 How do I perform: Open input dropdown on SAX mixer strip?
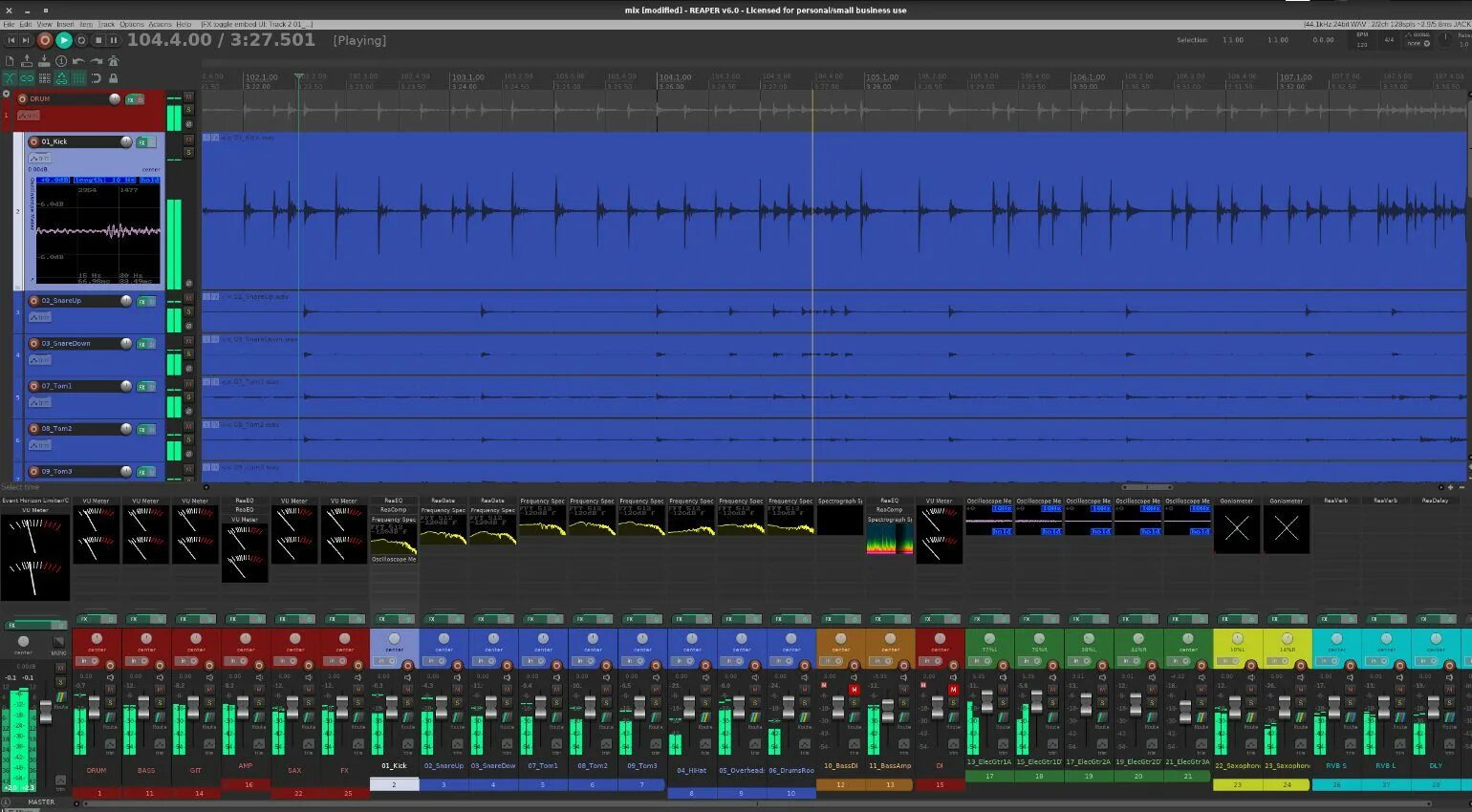click(x=286, y=661)
